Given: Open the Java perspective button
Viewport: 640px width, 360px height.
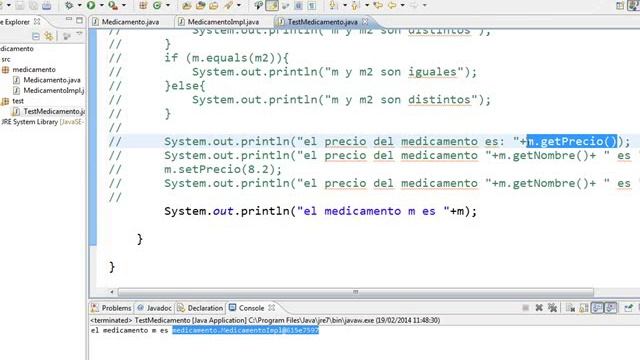Looking at the screenshot, I should click(632, 5).
